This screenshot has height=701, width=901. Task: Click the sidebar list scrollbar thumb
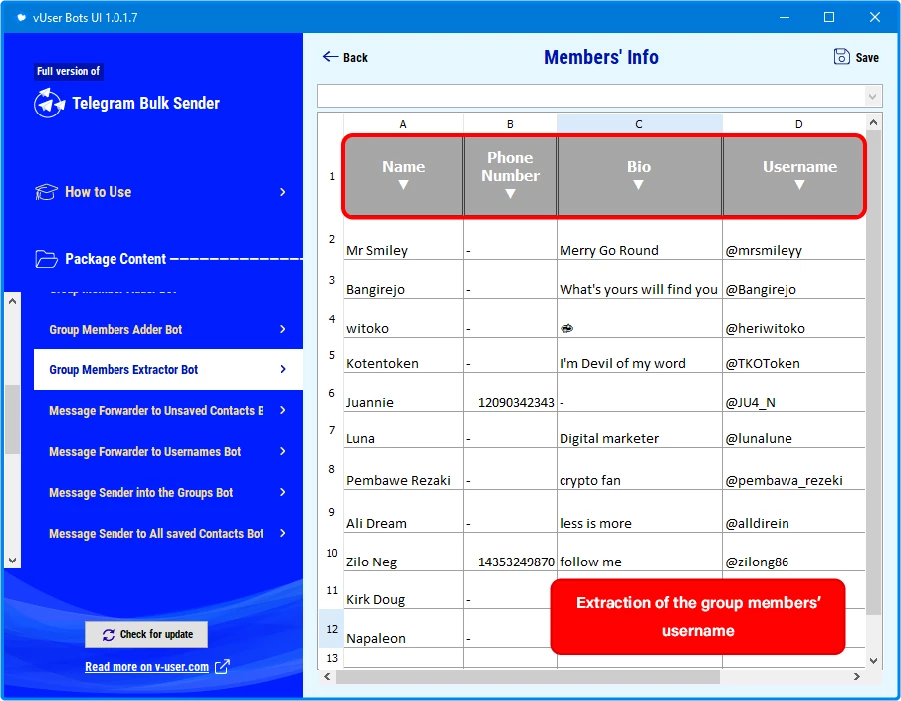[x=13, y=419]
